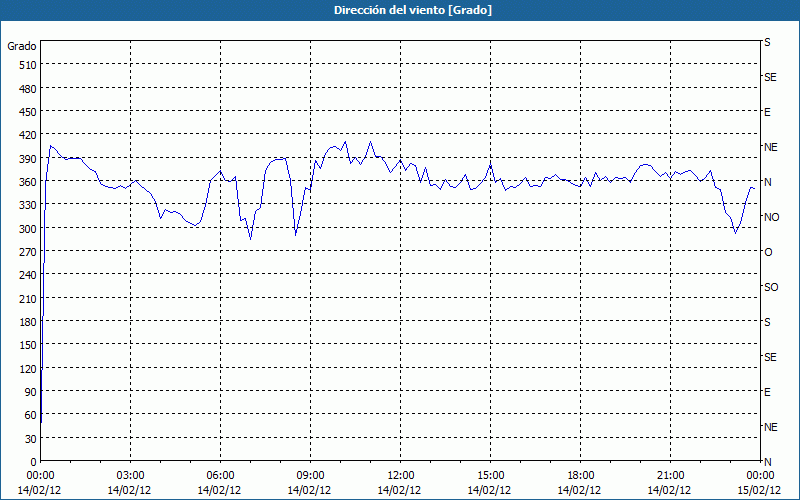Click the 420 left axis label
This screenshot has height=500, width=800.
[x=28, y=136]
